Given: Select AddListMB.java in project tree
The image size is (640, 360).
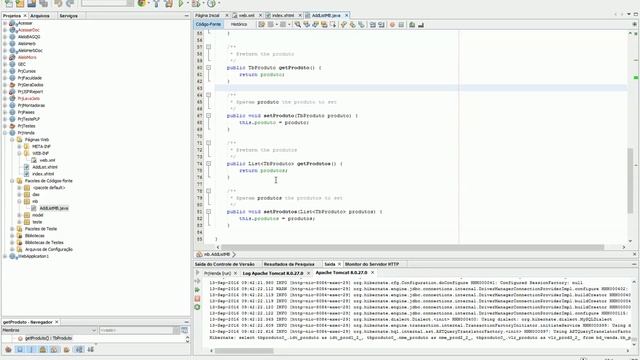Looking at the screenshot, I should click(54, 208).
